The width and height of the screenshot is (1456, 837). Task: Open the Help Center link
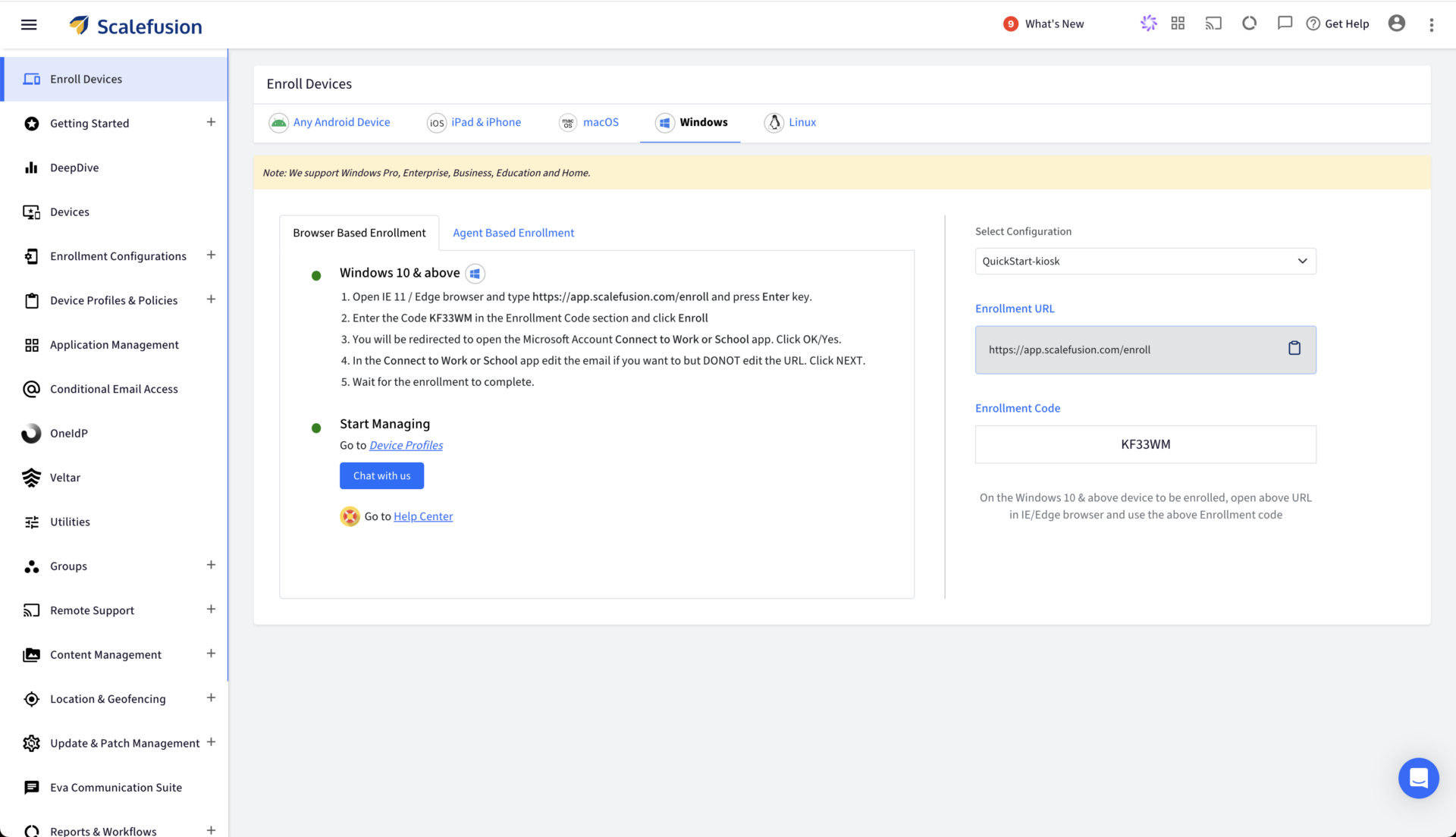pos(422,516)
